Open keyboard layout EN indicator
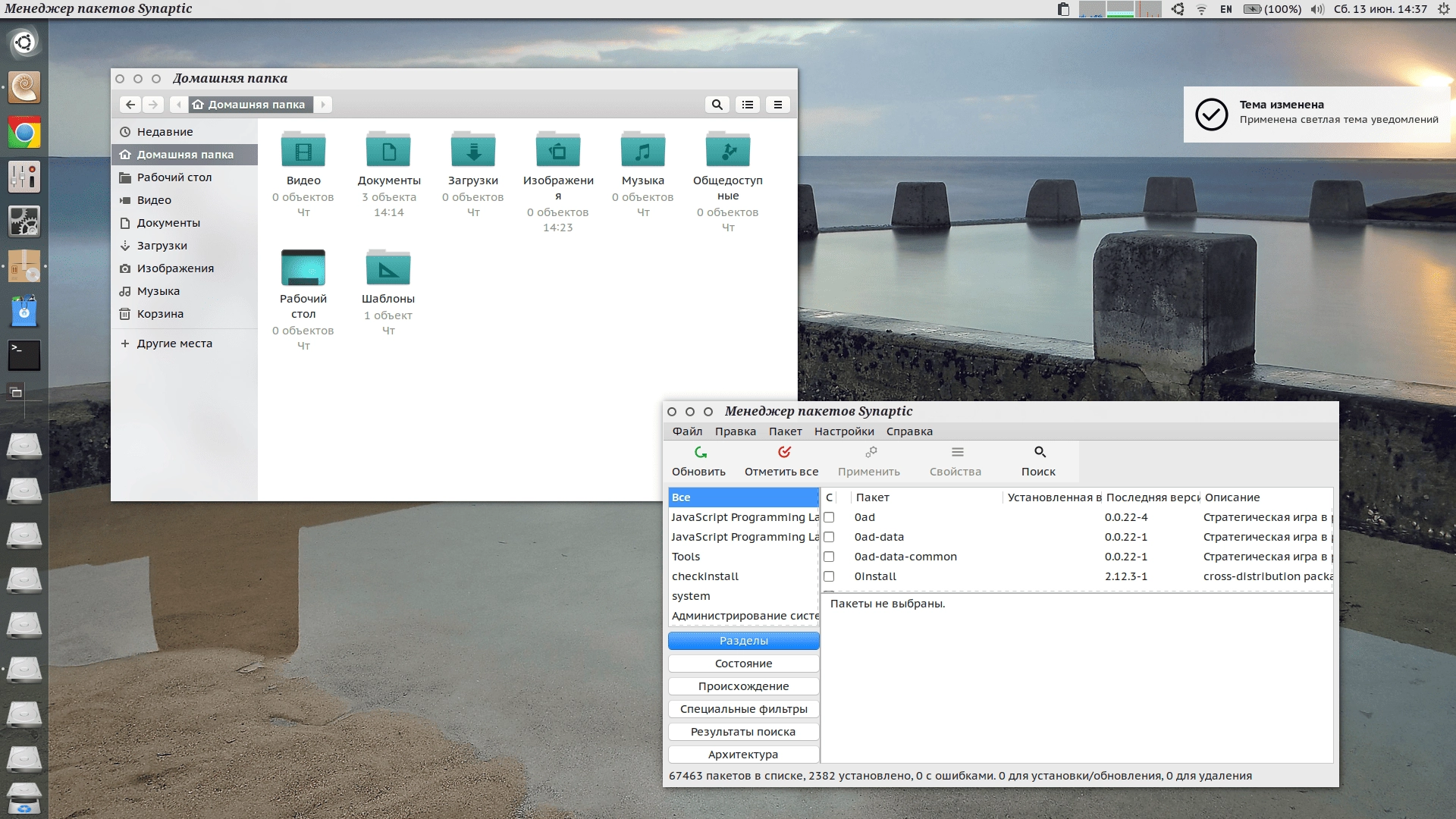This screenshot has width=1456, height=819. pyautogui.click(x=1226, y=9)
